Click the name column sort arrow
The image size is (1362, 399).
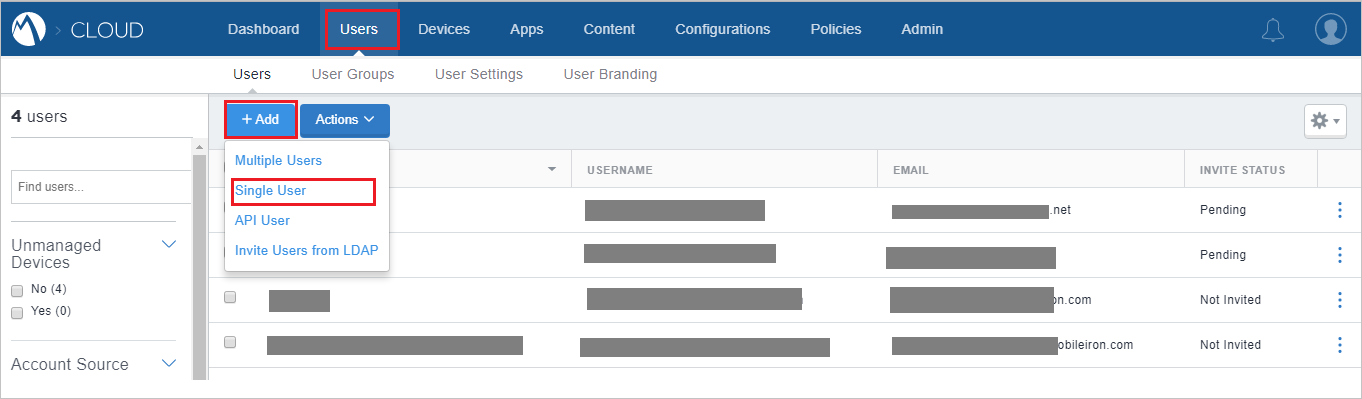tap(551, 169)
